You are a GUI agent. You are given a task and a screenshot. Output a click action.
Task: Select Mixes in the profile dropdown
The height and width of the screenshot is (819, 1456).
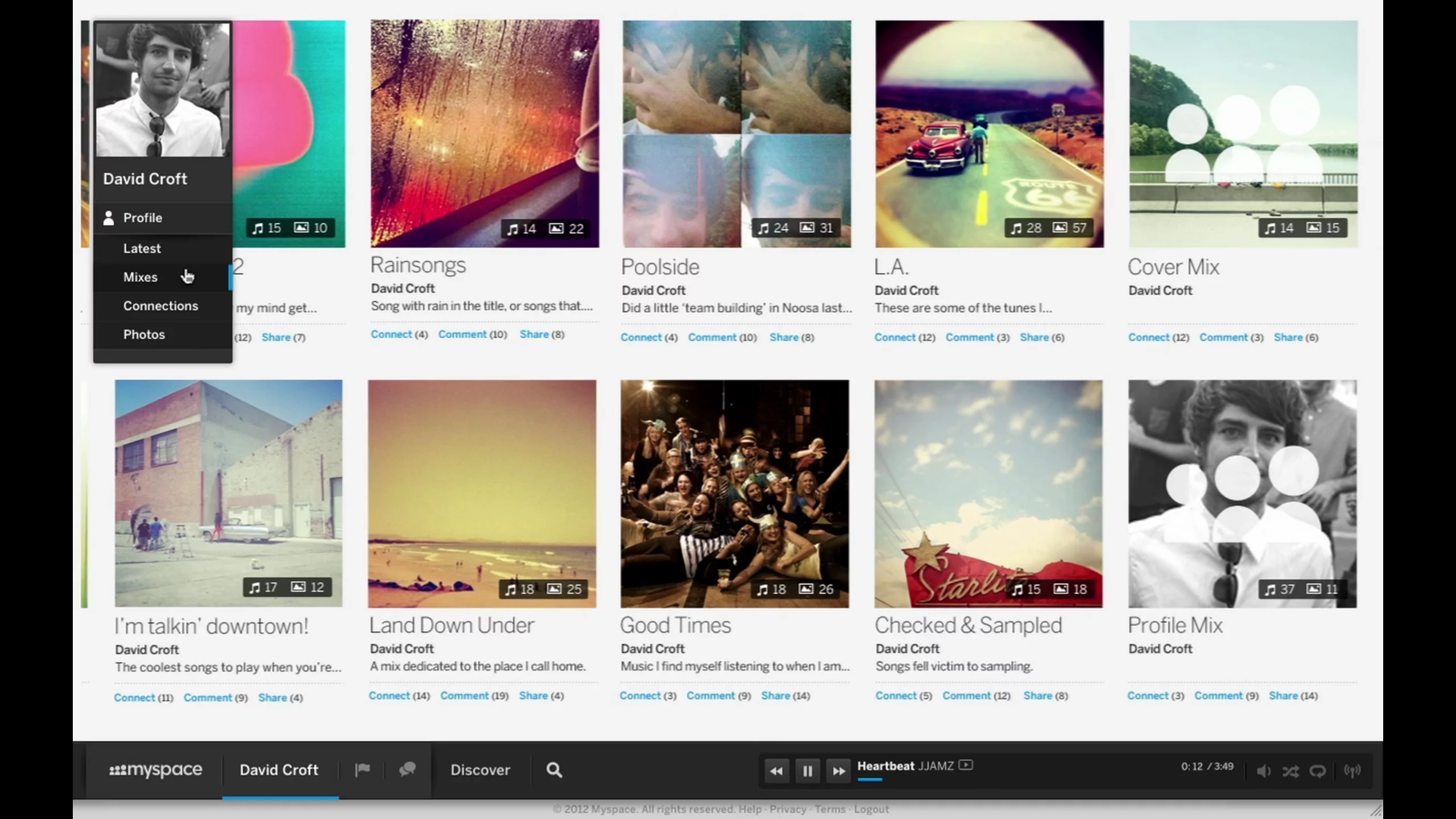pos(140,277)
